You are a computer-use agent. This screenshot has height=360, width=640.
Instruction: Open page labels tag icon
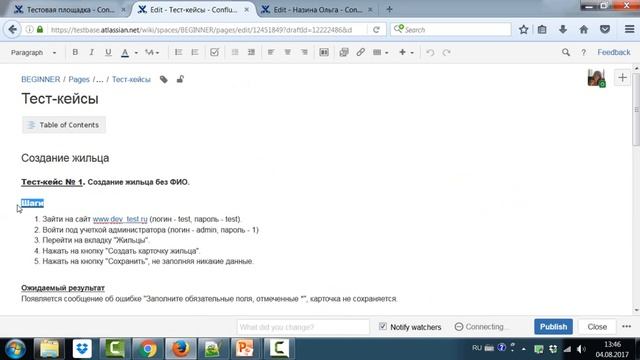[x=164, y=79]
